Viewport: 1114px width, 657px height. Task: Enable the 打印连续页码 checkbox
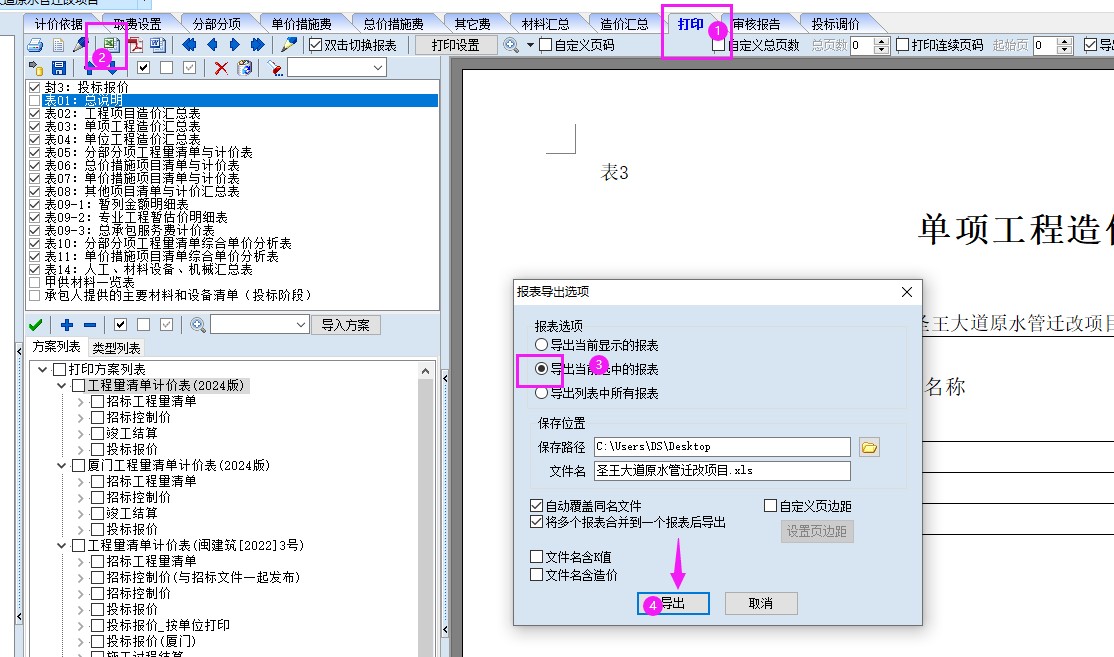click(902, 45)
